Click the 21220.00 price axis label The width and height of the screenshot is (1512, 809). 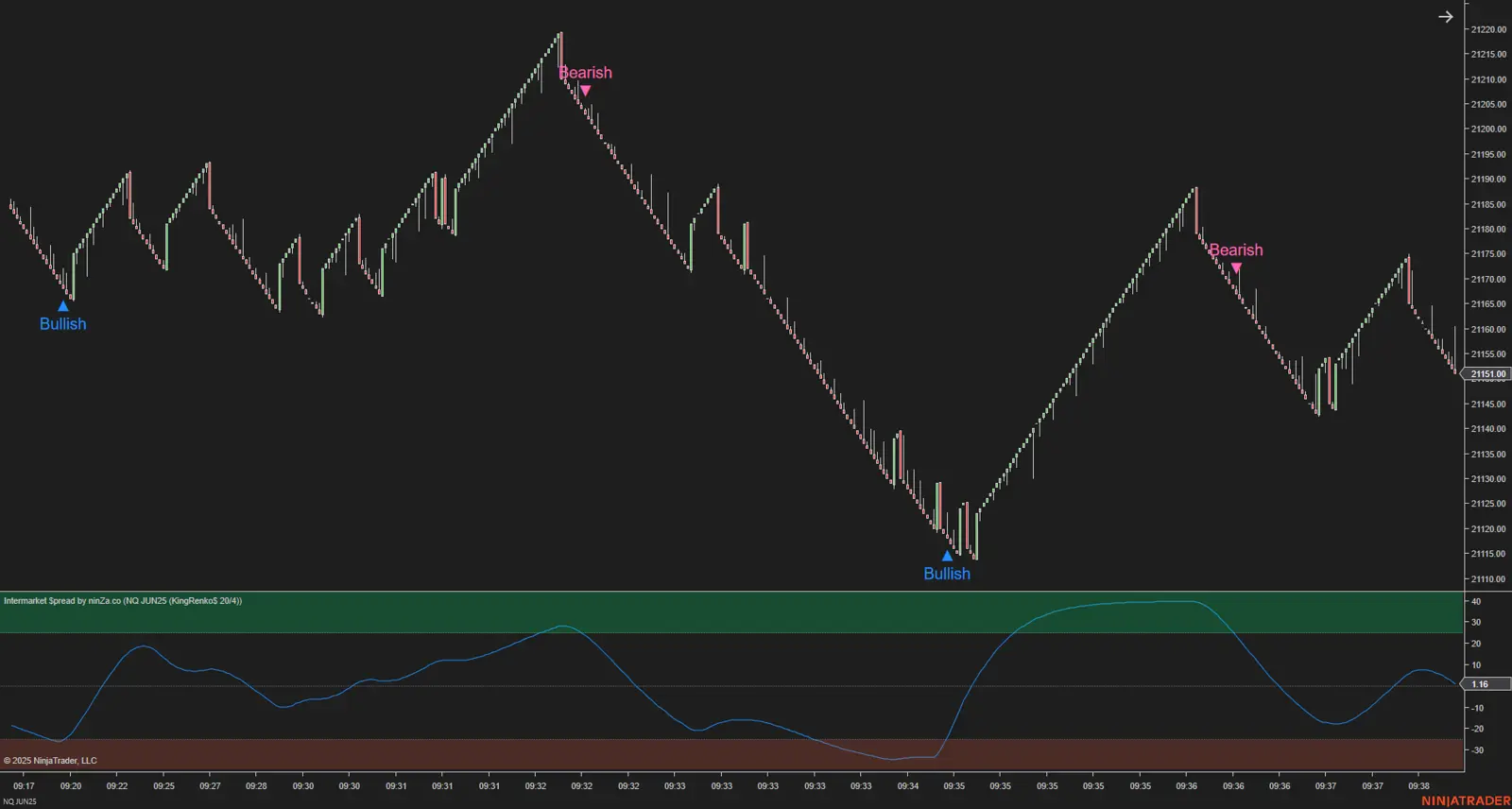point(1488,29)
